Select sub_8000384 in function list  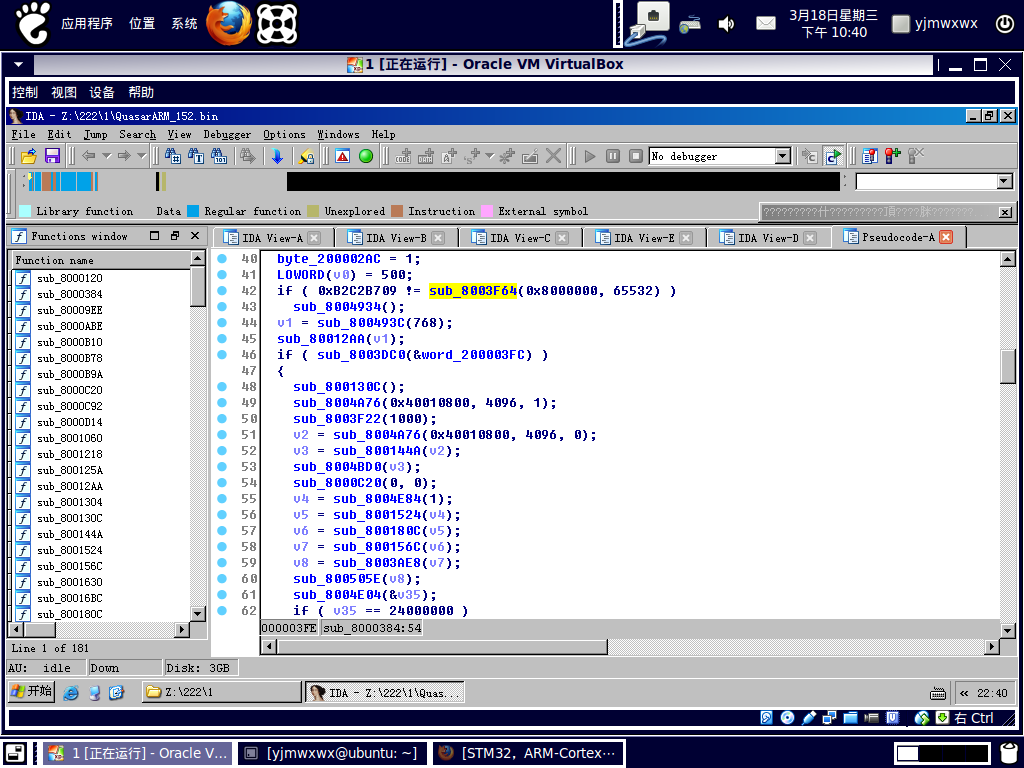tap(70, 295)
